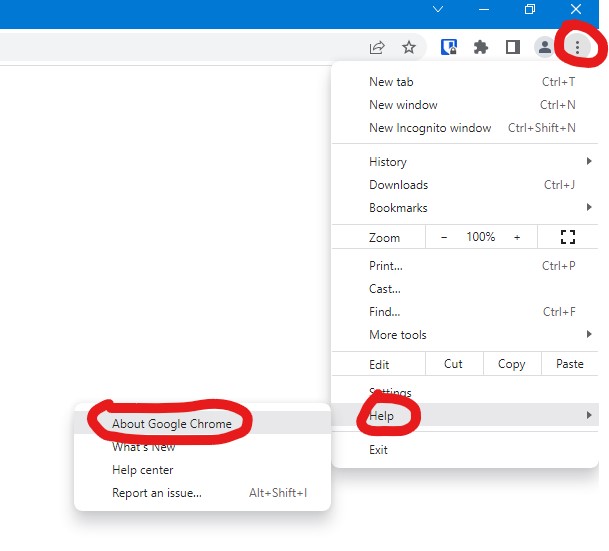
Task: Click the Bitwarden shield extension icon
Action: (x=450, y=47)
